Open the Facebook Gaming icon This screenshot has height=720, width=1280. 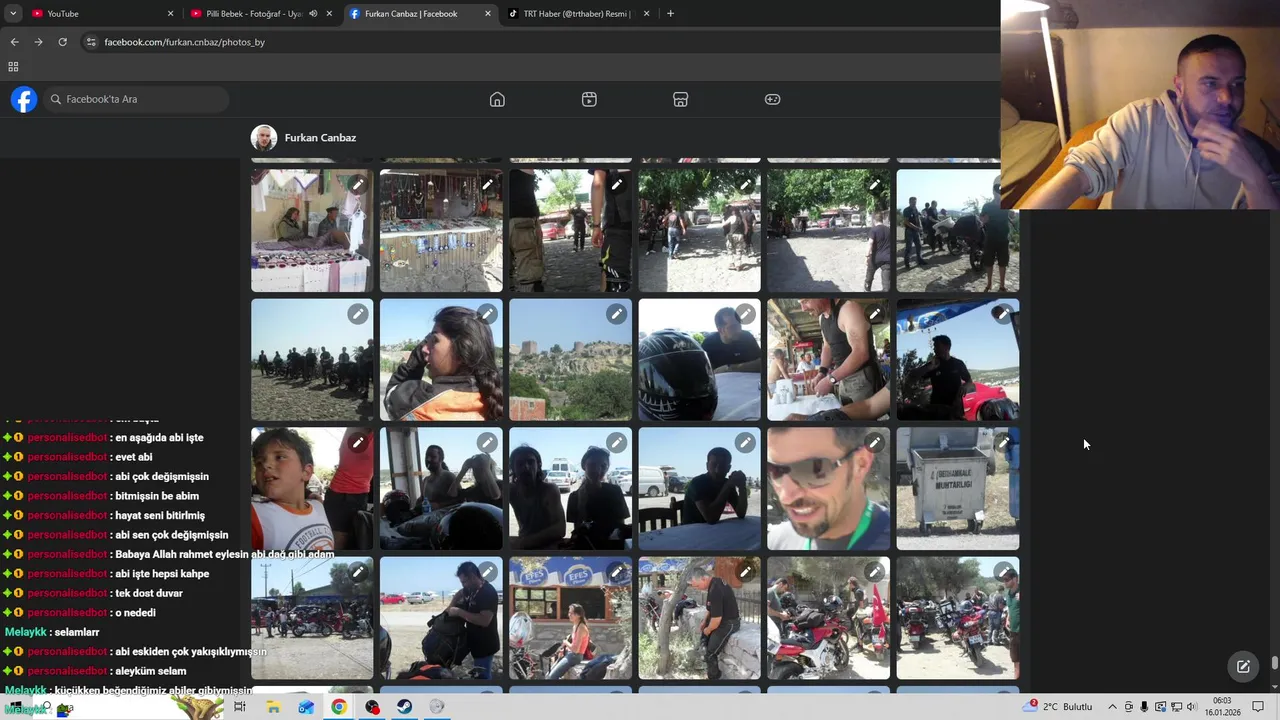(772, 99)
